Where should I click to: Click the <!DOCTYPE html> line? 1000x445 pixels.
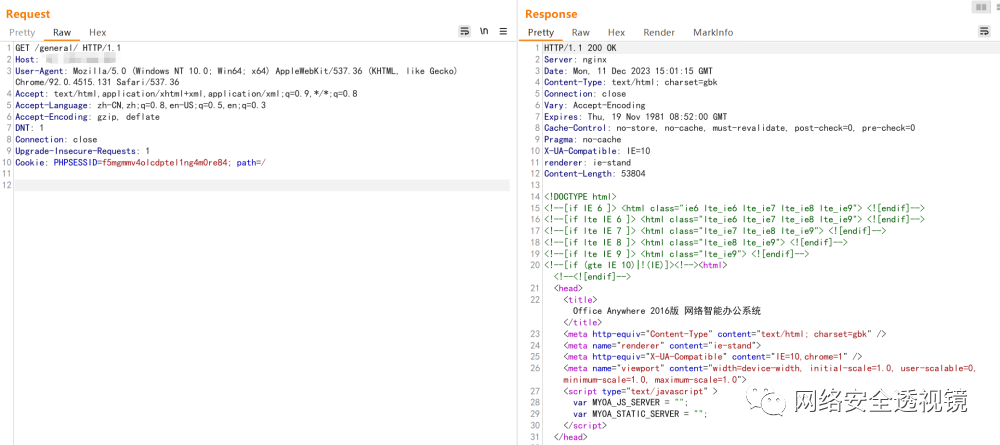click(x=580, y=196)
